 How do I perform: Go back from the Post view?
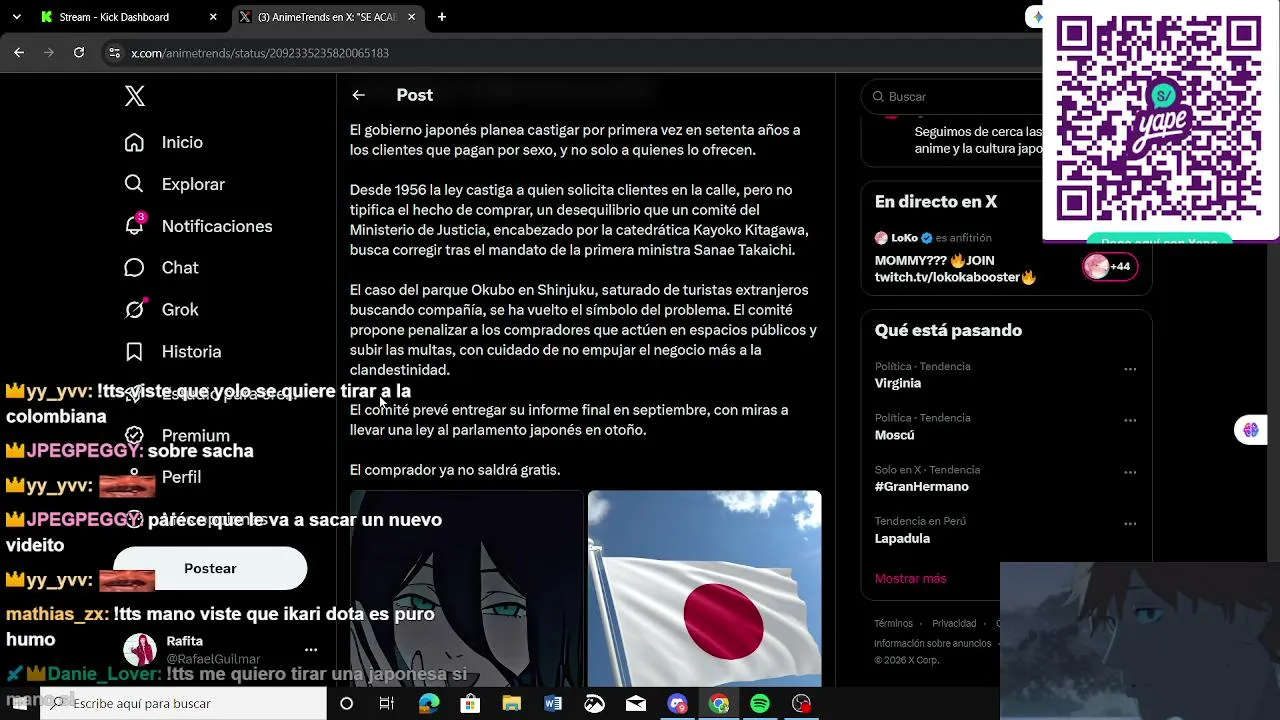click(359, 95)
